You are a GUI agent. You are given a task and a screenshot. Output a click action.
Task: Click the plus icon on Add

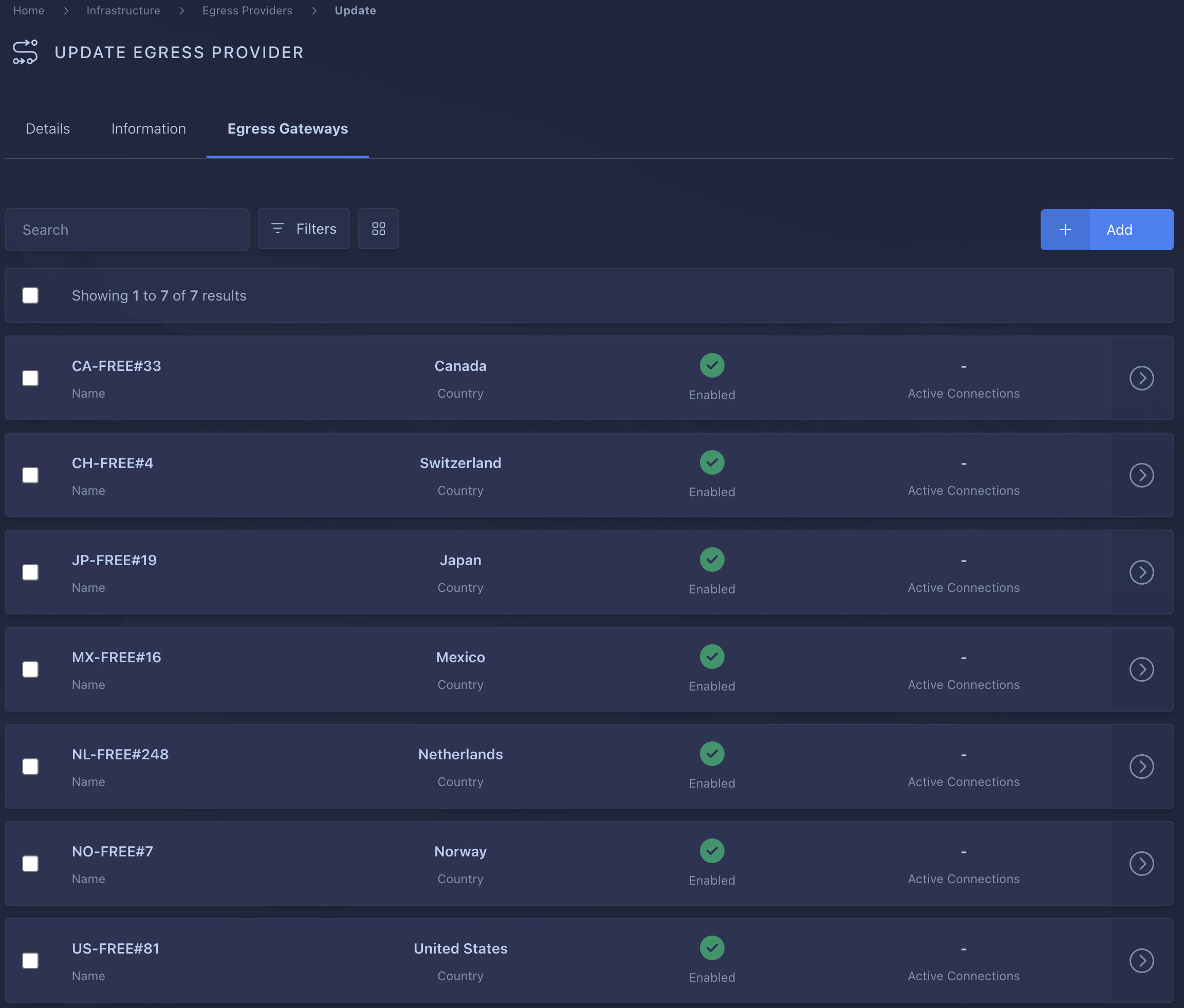click(1065, 230)
